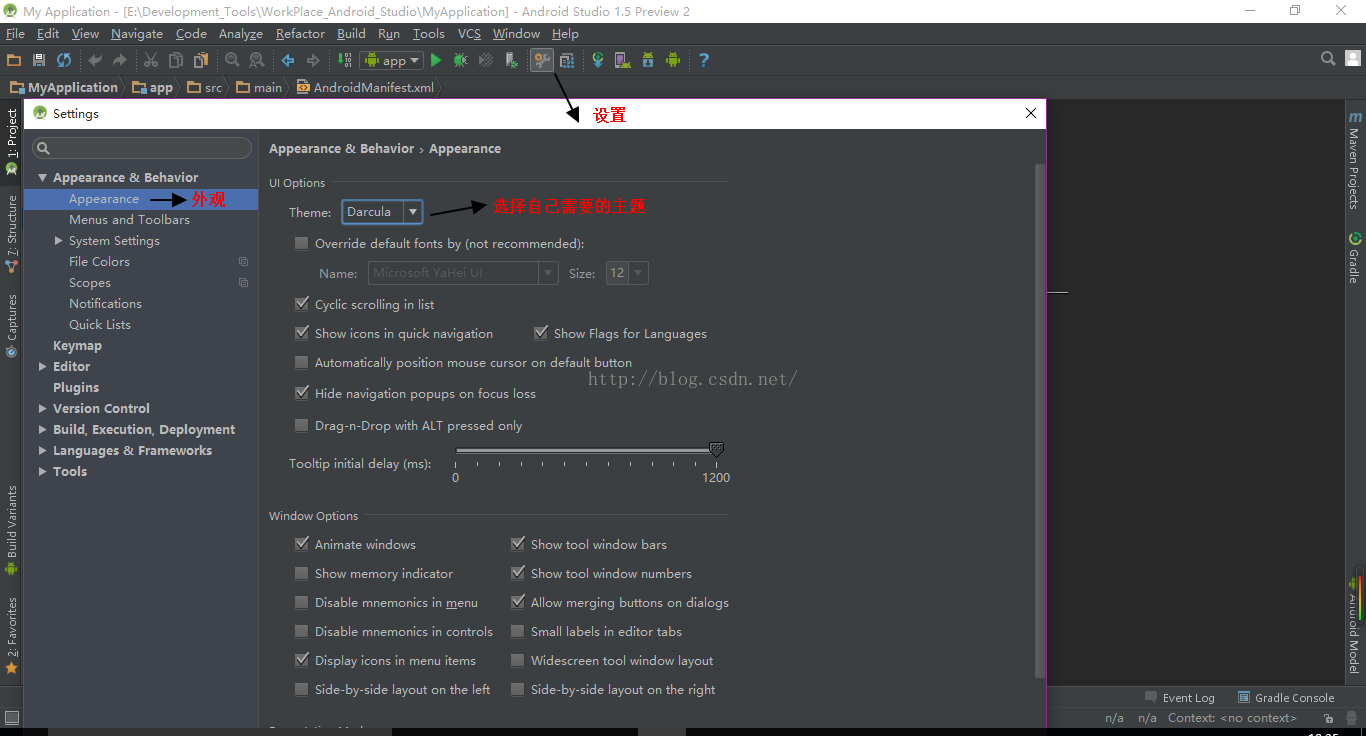Screen dimensions: 1366x736
Task: Click the Open folder toolbar icon
Action: click(14, 60)
